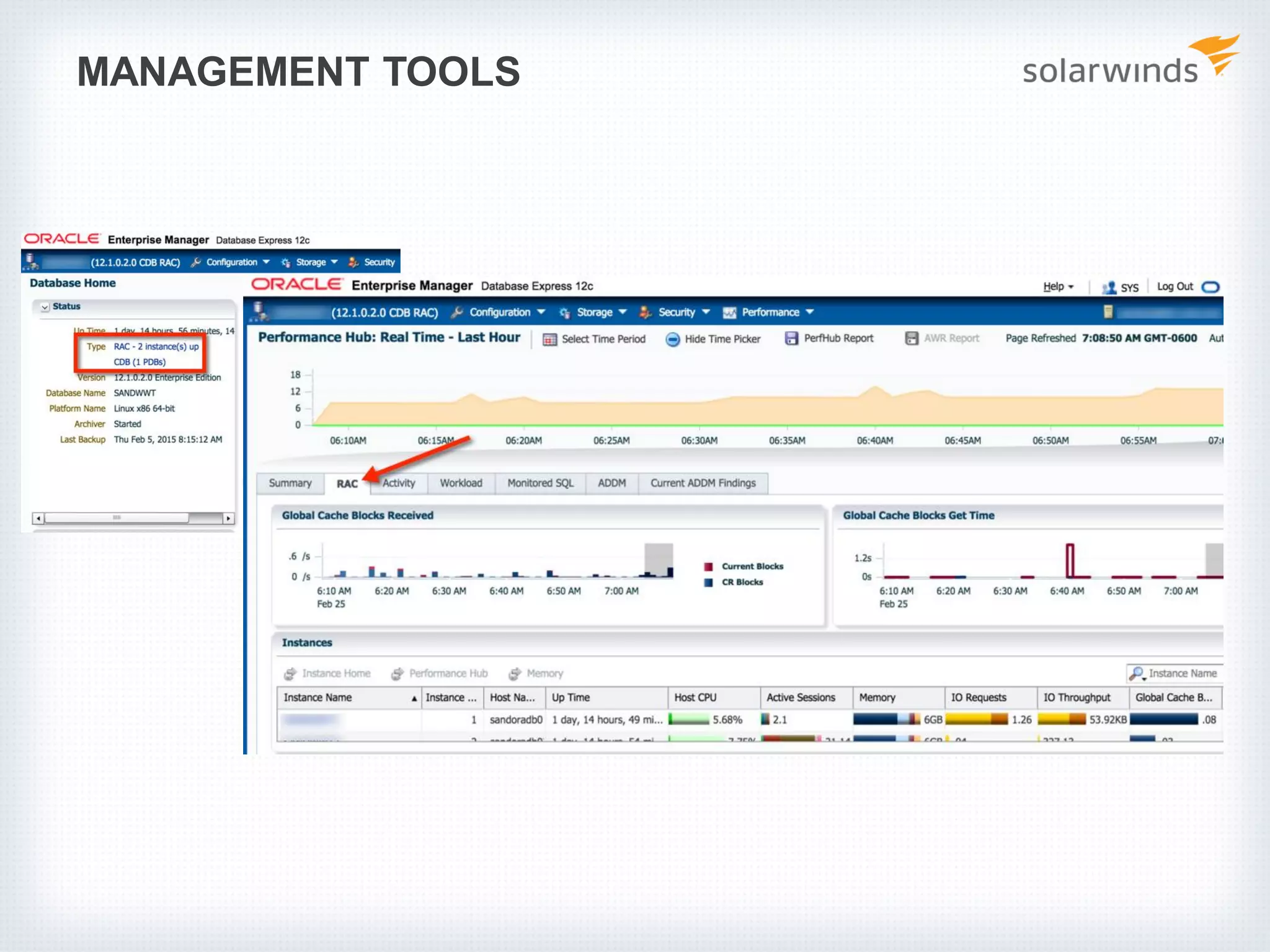Click the AWR Report button

point(942,338)
